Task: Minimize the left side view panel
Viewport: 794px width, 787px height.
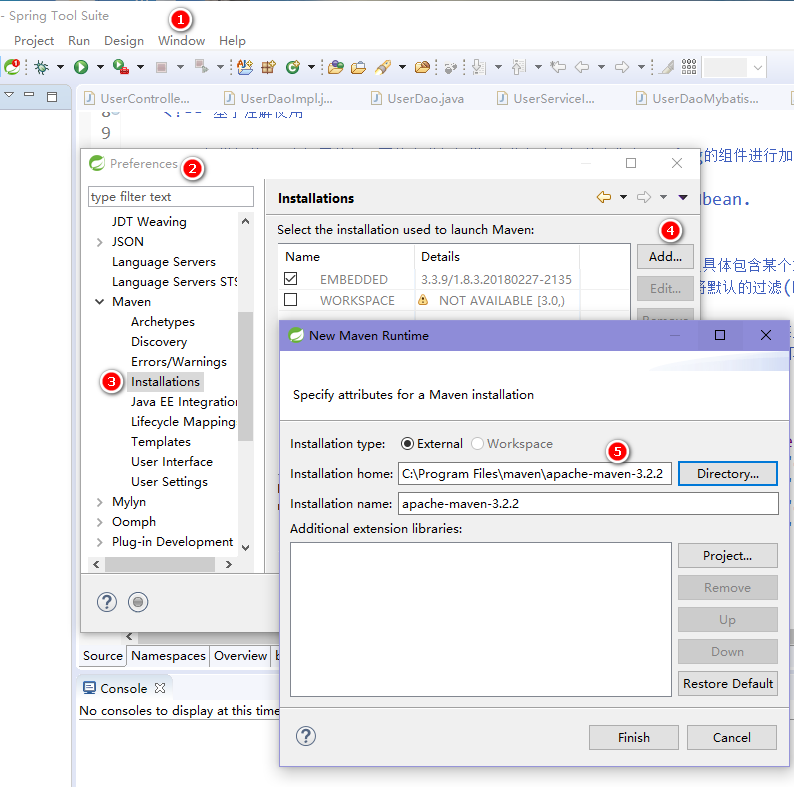Action: (29, 95)
